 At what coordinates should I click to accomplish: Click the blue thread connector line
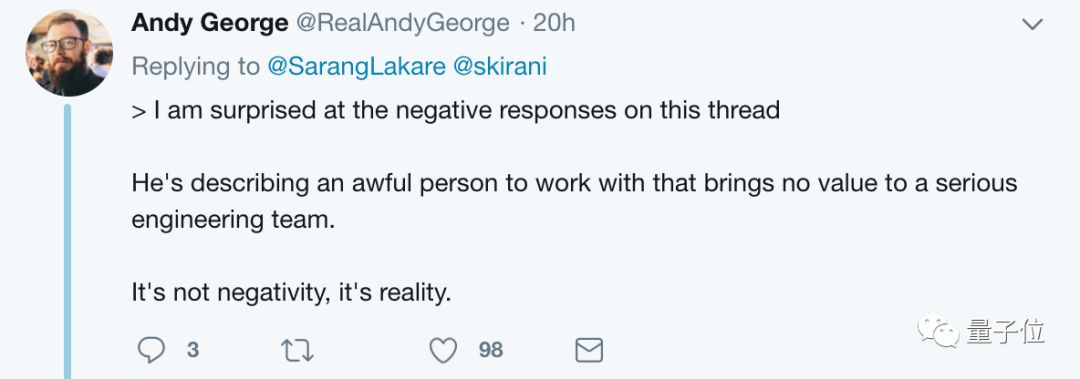[x=68, y=241]
